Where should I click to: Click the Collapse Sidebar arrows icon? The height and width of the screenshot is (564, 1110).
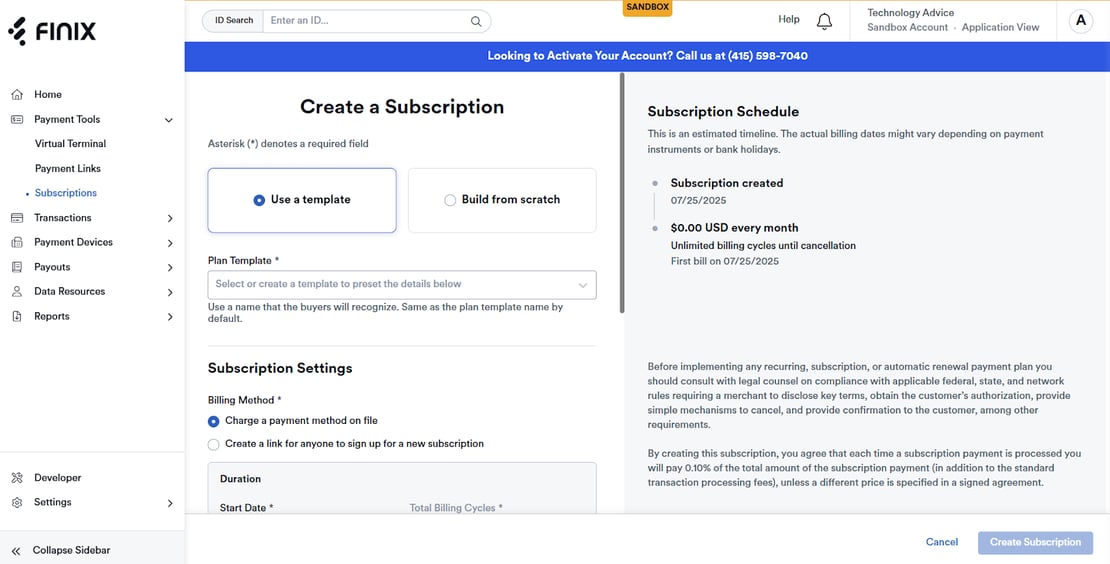pyautogui.click(x=16, y=551)
